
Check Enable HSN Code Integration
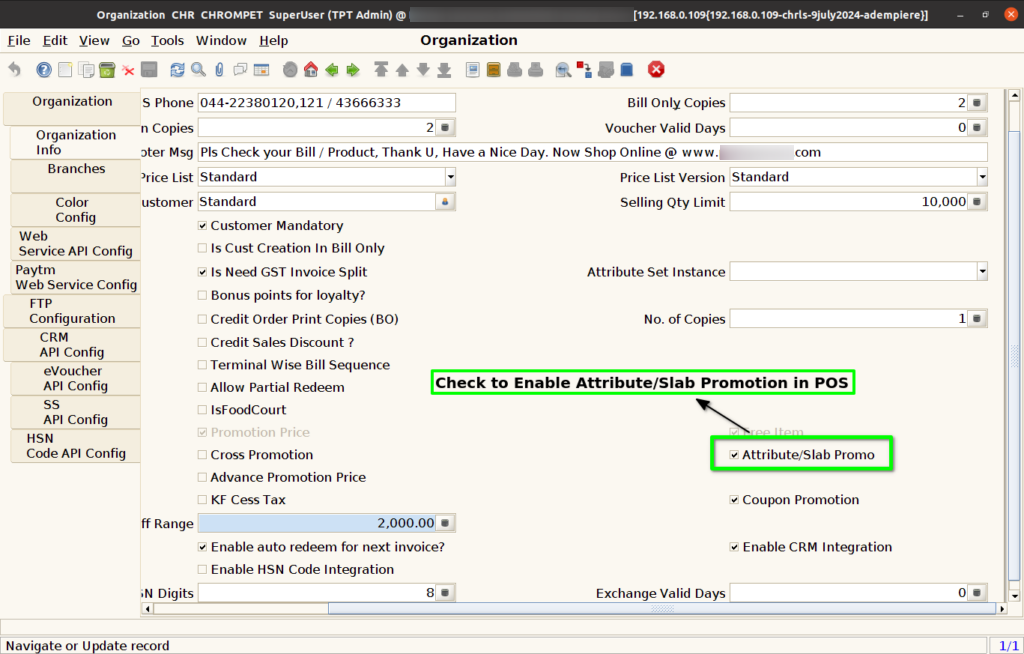click(202, 570)
